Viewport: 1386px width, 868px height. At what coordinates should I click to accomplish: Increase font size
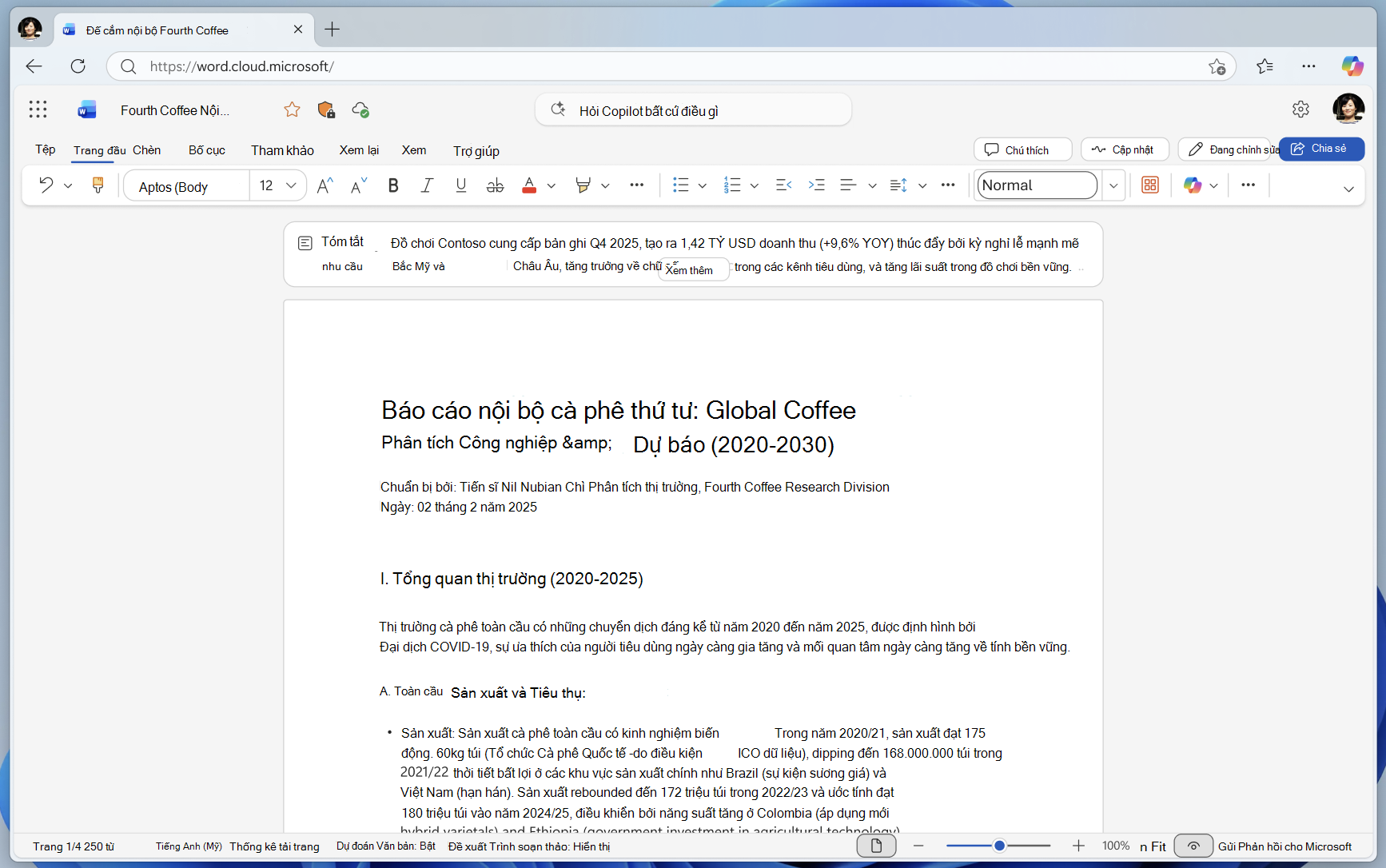tap(325, 185)
